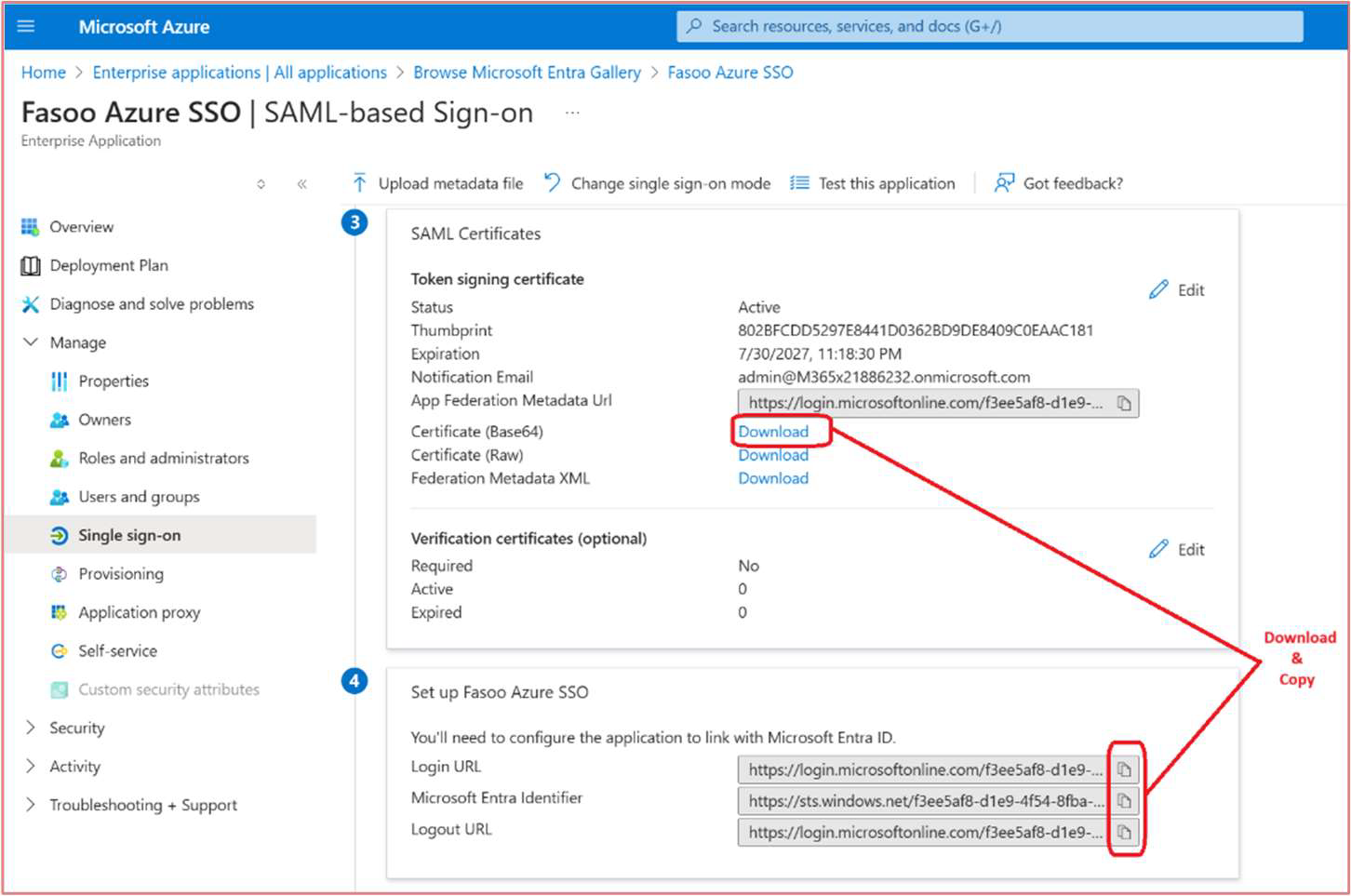This screenshot has width=1351, height=896.
Task: Click the search magnifier icon
Action: click(x=694, y=26)
